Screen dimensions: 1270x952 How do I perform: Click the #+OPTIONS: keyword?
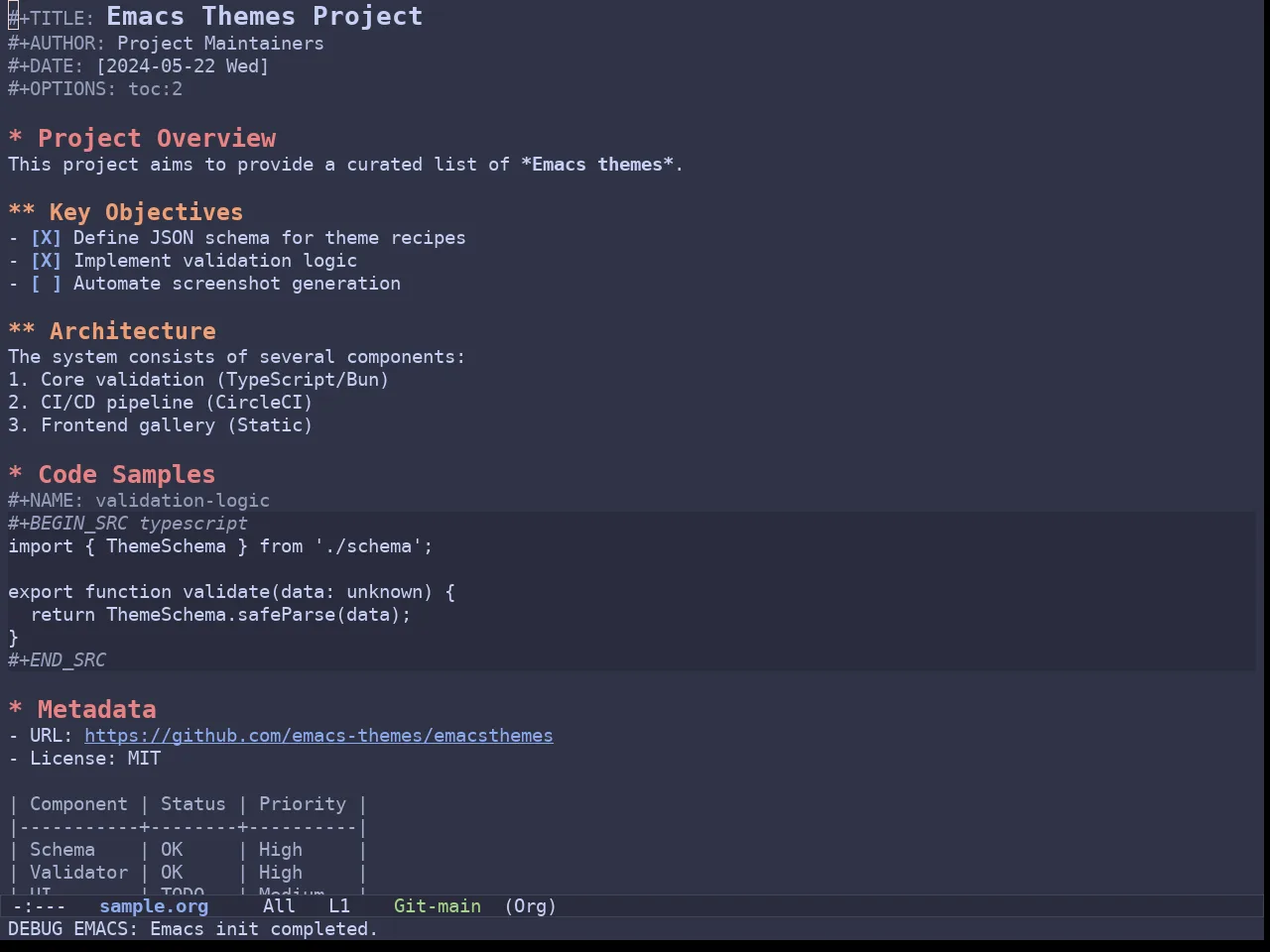pyautogui.click(x=62, y=89)
